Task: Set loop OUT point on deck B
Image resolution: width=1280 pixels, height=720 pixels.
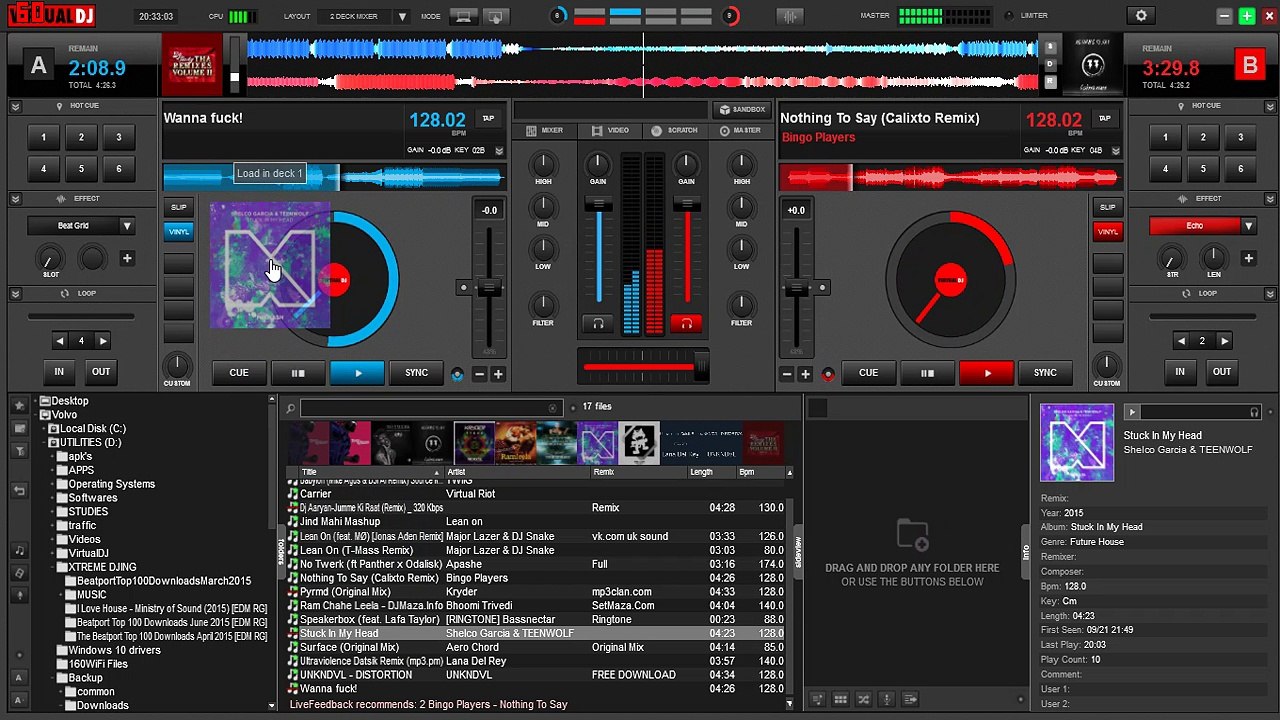Action: (x=1221, y=372)
